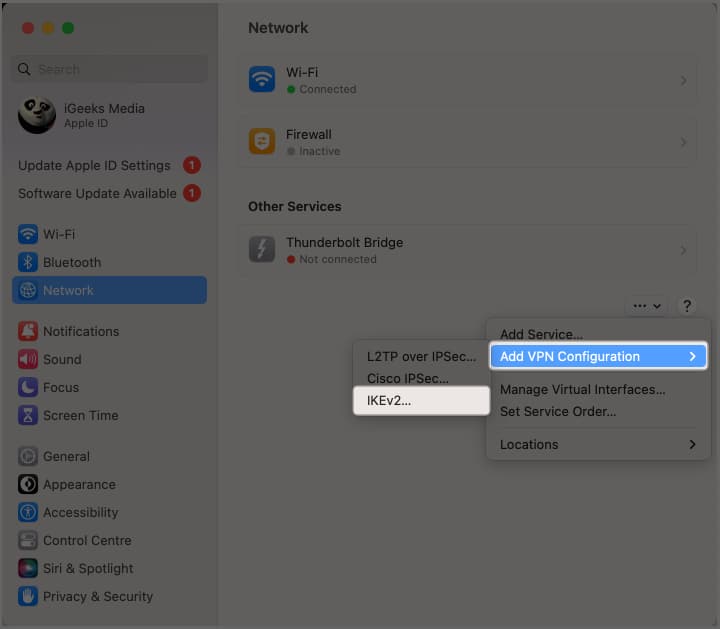
Task: Click the yellow window minimize button
Action: pos(48,28)
